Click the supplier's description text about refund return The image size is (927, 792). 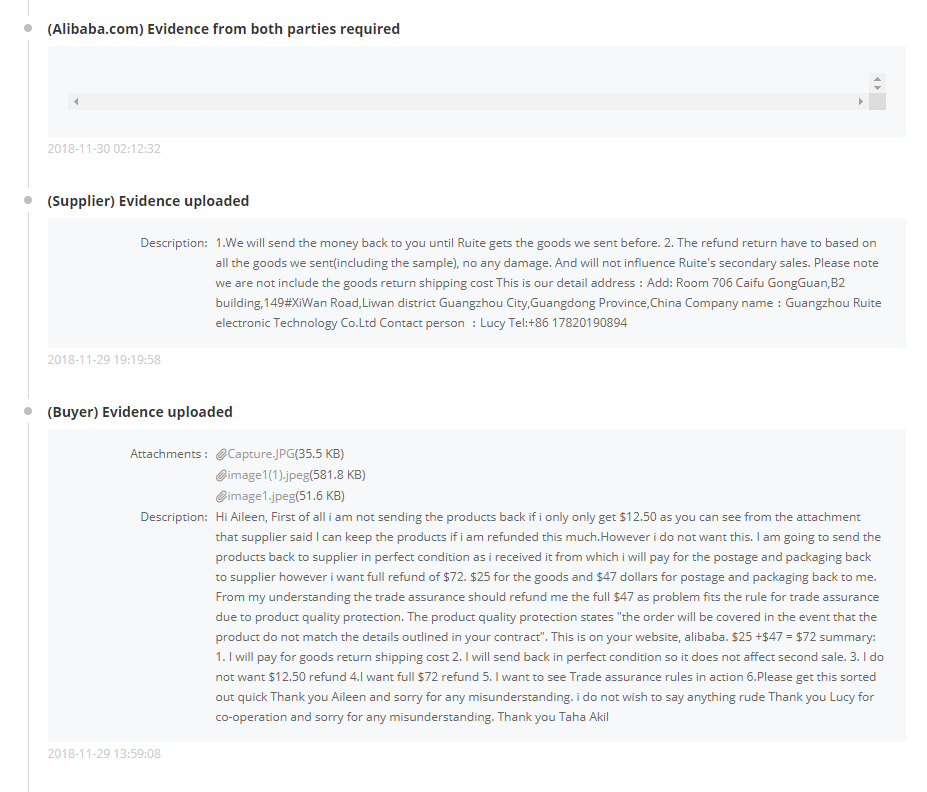(x=546, y=283)
